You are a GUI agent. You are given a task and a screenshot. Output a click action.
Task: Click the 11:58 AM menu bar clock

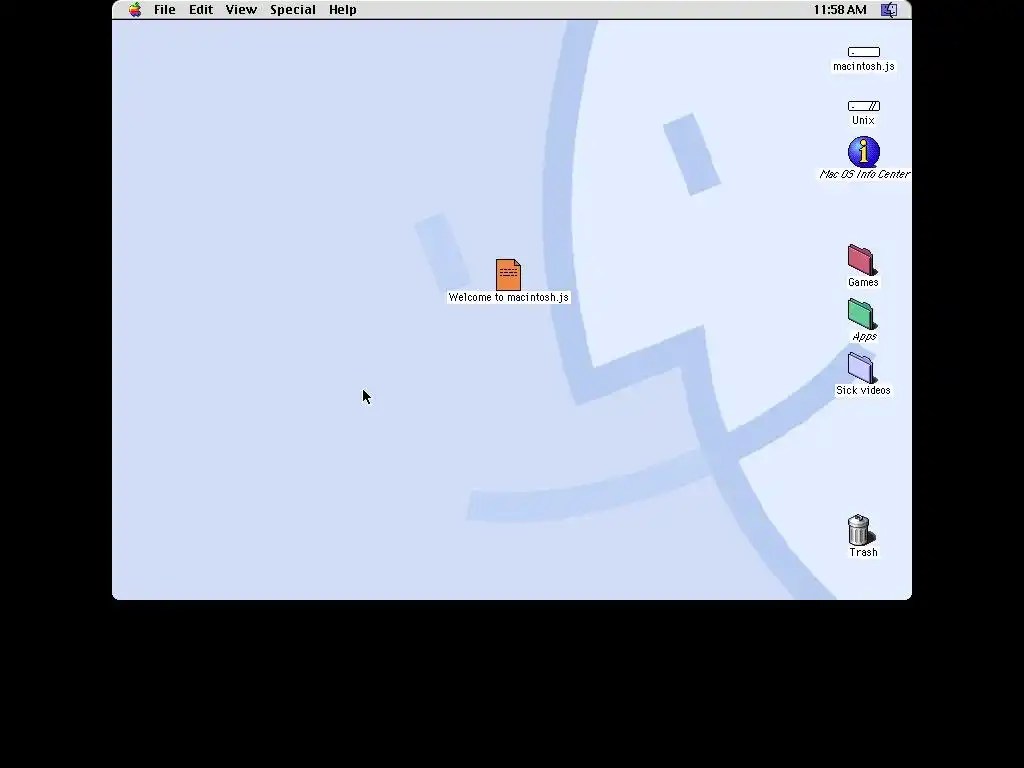840,10
